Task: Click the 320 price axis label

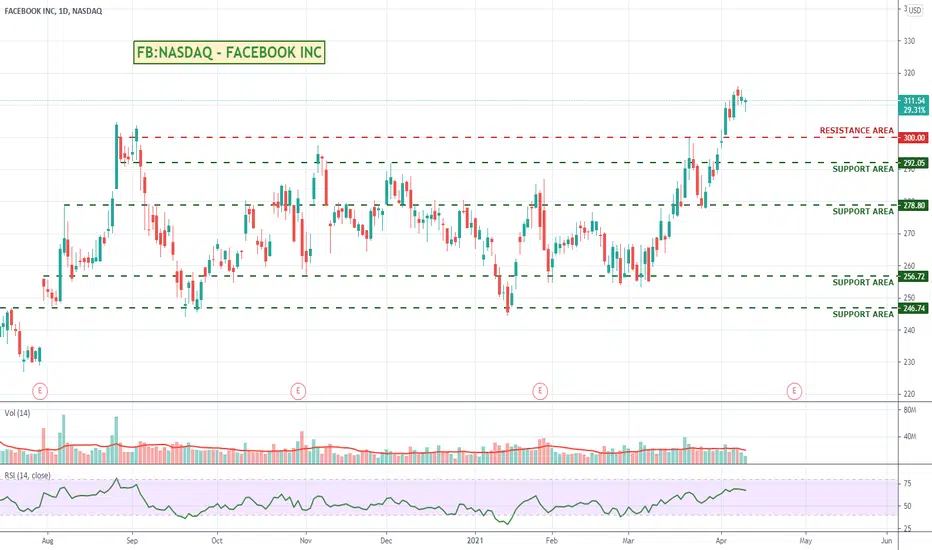Action: (909, 73)
